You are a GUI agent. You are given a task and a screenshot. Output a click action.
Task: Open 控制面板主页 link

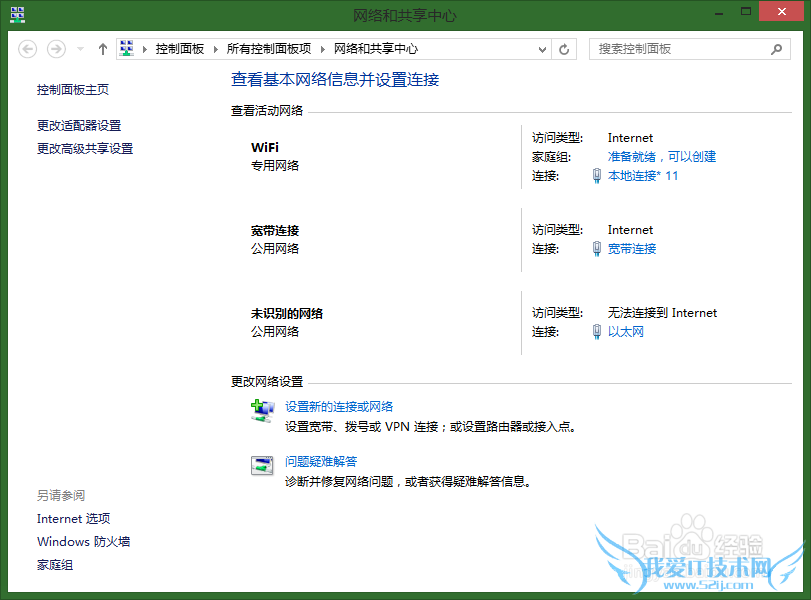click(x=73, y=90)
